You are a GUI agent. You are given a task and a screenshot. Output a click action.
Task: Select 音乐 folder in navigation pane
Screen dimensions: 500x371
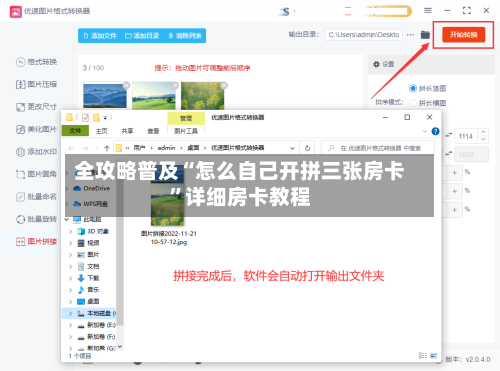pyautogui.click(x=88, y=290)
